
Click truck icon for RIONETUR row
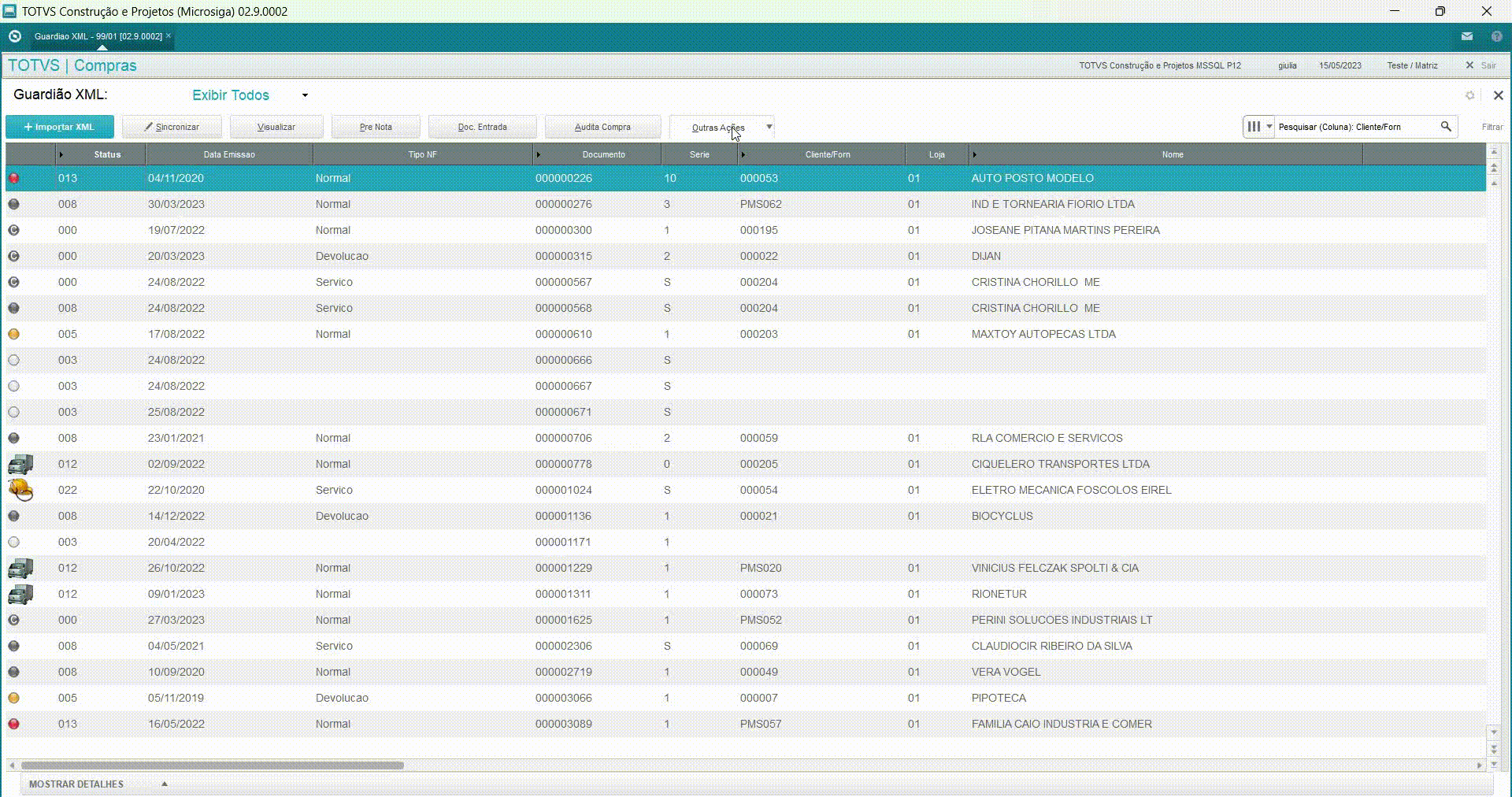point(20,594)
